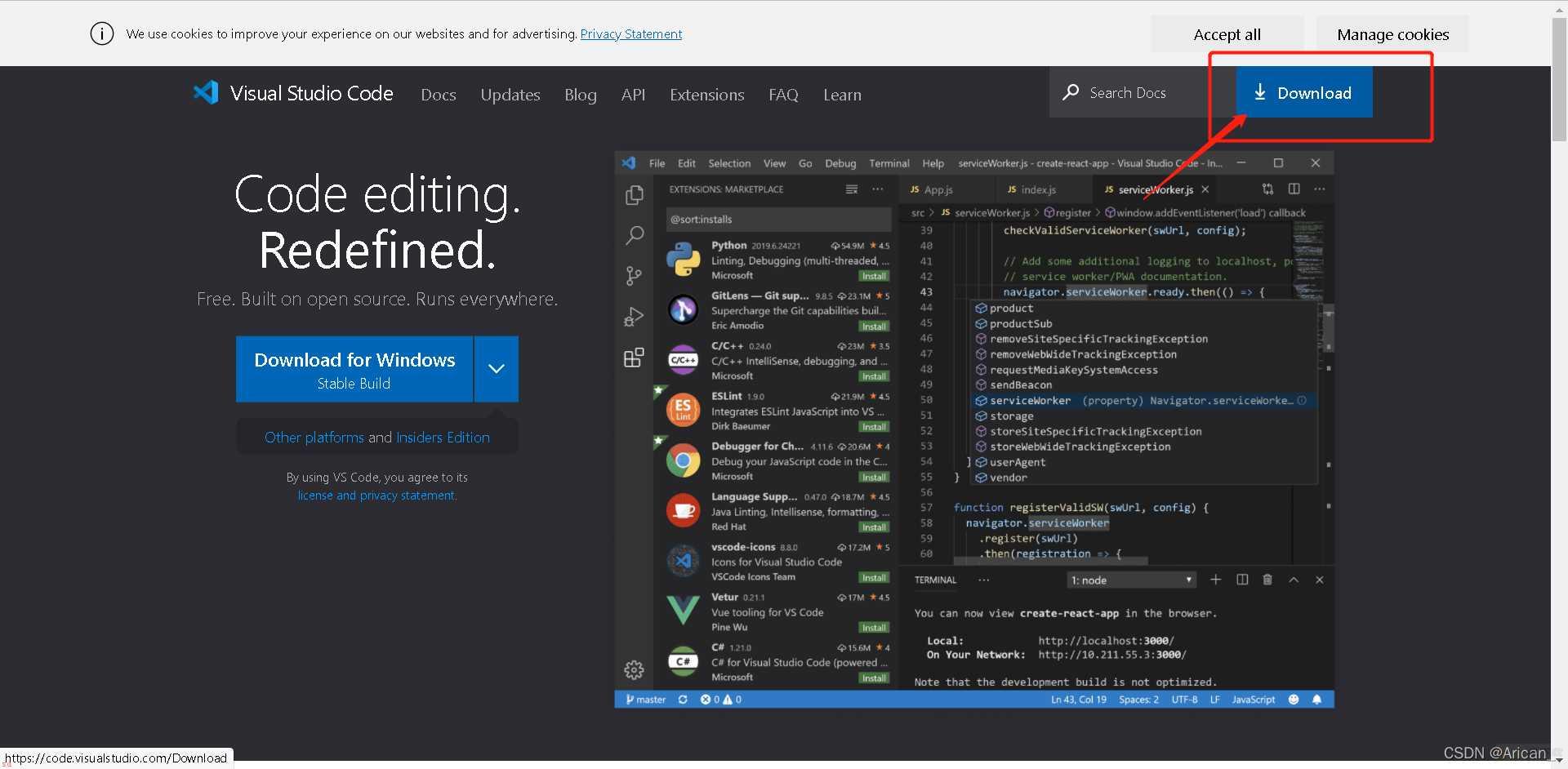1568x769 pixels.
Task: Open the terminal selector '1: node' dropdown
Action: [1132, 580]
